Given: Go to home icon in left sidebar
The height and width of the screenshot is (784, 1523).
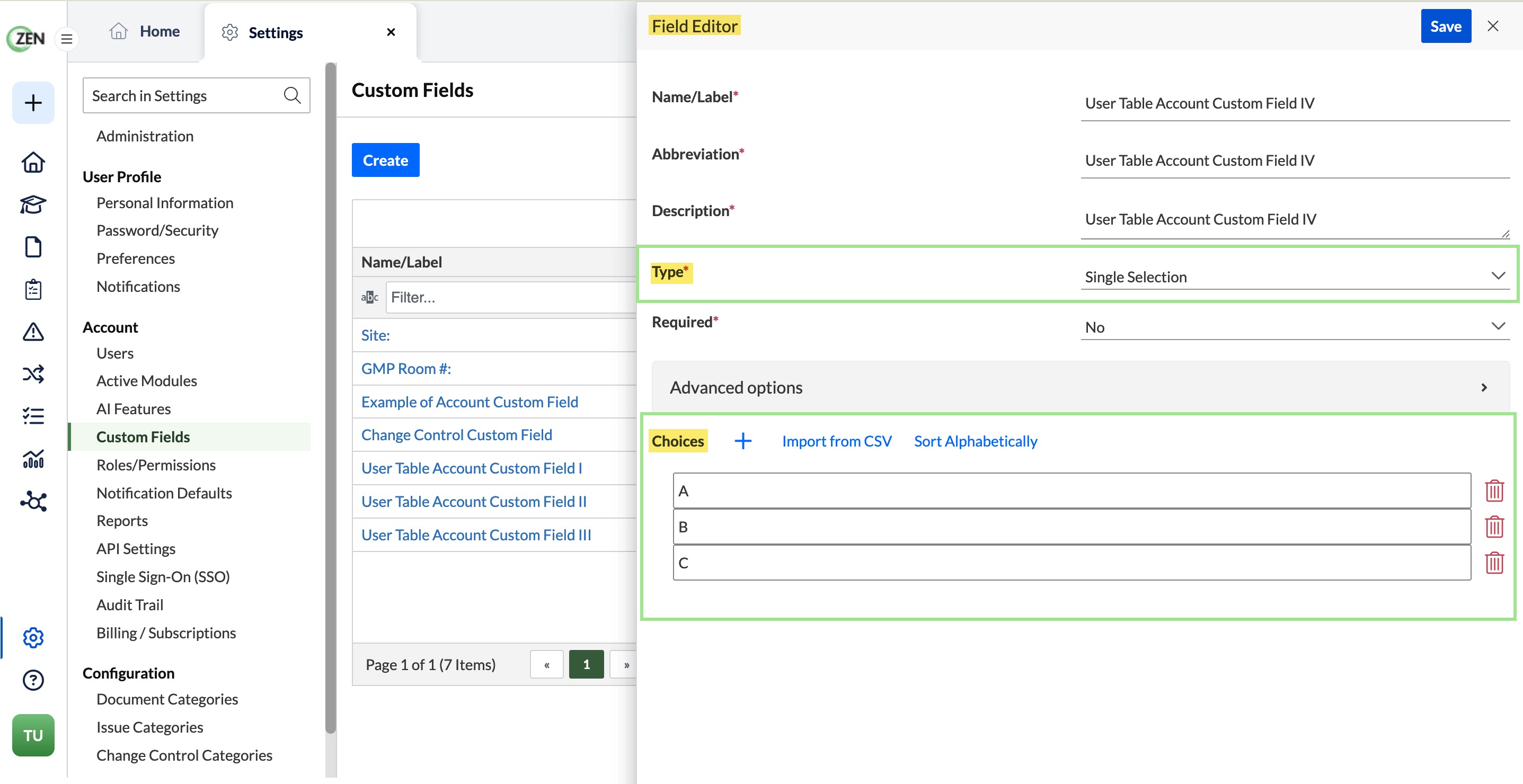Looking at the screenshot, I should (x=33, y=163).
